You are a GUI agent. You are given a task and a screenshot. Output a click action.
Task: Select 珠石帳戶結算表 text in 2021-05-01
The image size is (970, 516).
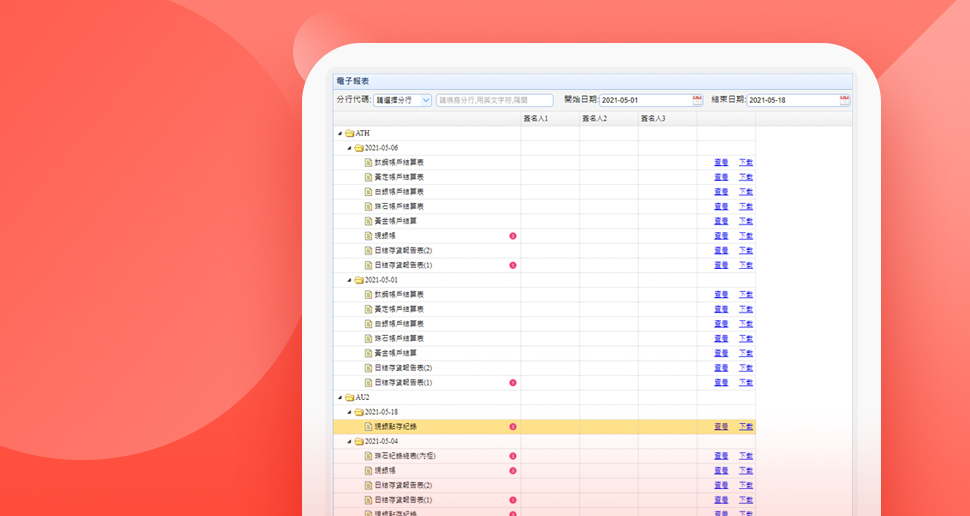399,339
